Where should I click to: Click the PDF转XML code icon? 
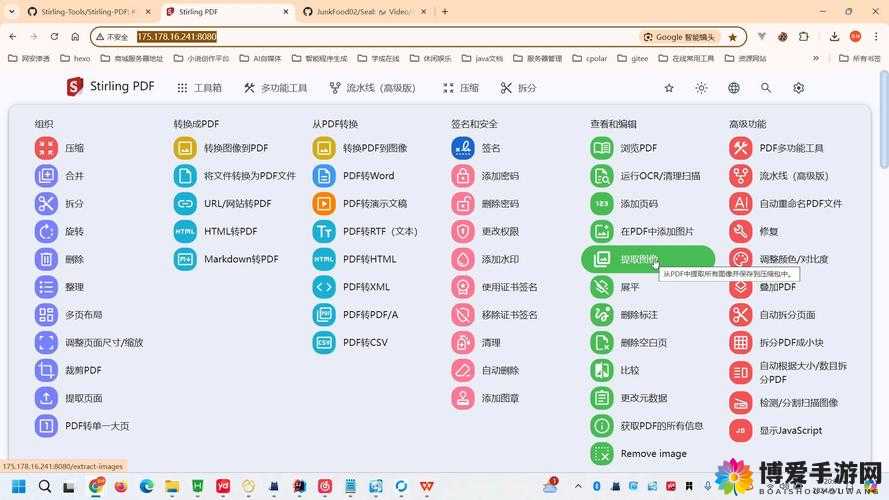coord(324,287)
